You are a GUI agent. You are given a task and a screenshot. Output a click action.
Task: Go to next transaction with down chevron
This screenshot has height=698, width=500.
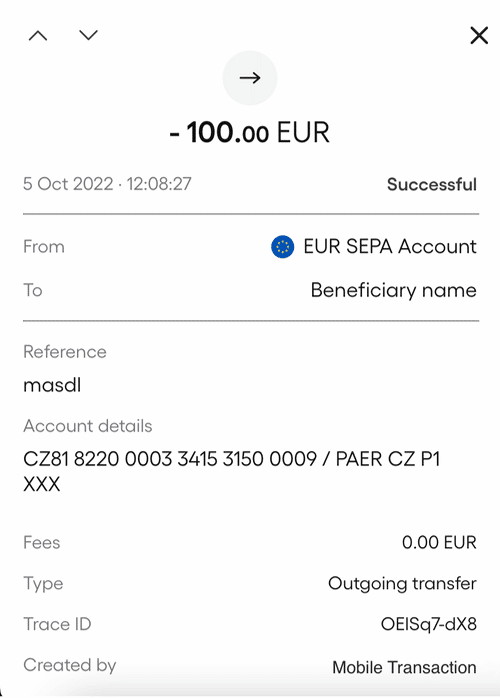tap(88, 35)
